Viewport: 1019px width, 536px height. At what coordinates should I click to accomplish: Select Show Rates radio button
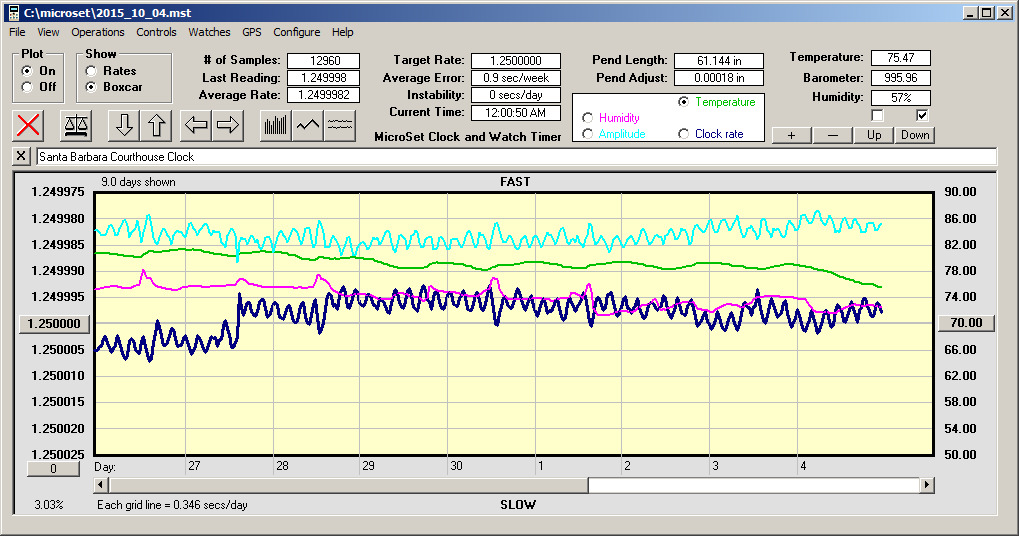click(91, 70)
